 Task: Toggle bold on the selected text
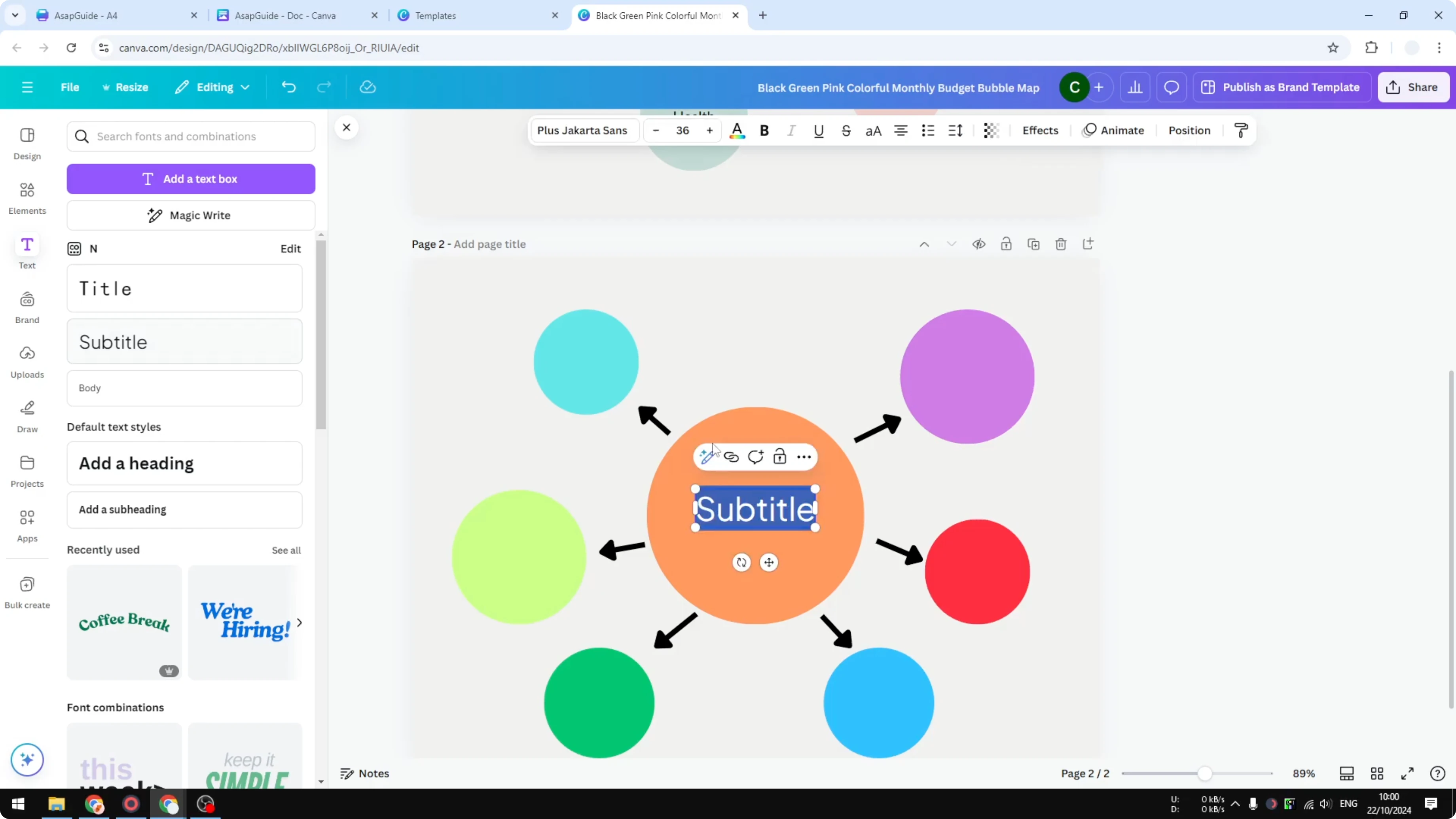[764, 131]
